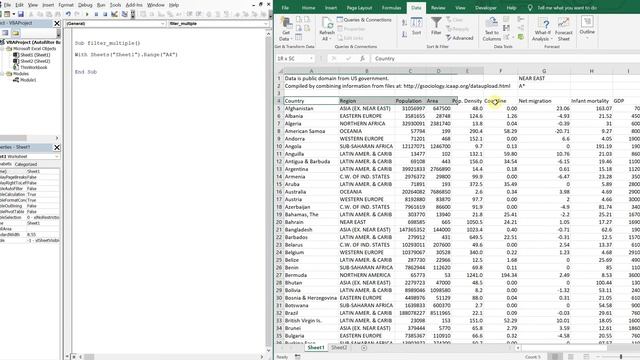The image size is (640, 360).
Task: Open the Name Box dropdown arrow
Action: [311, 59]
